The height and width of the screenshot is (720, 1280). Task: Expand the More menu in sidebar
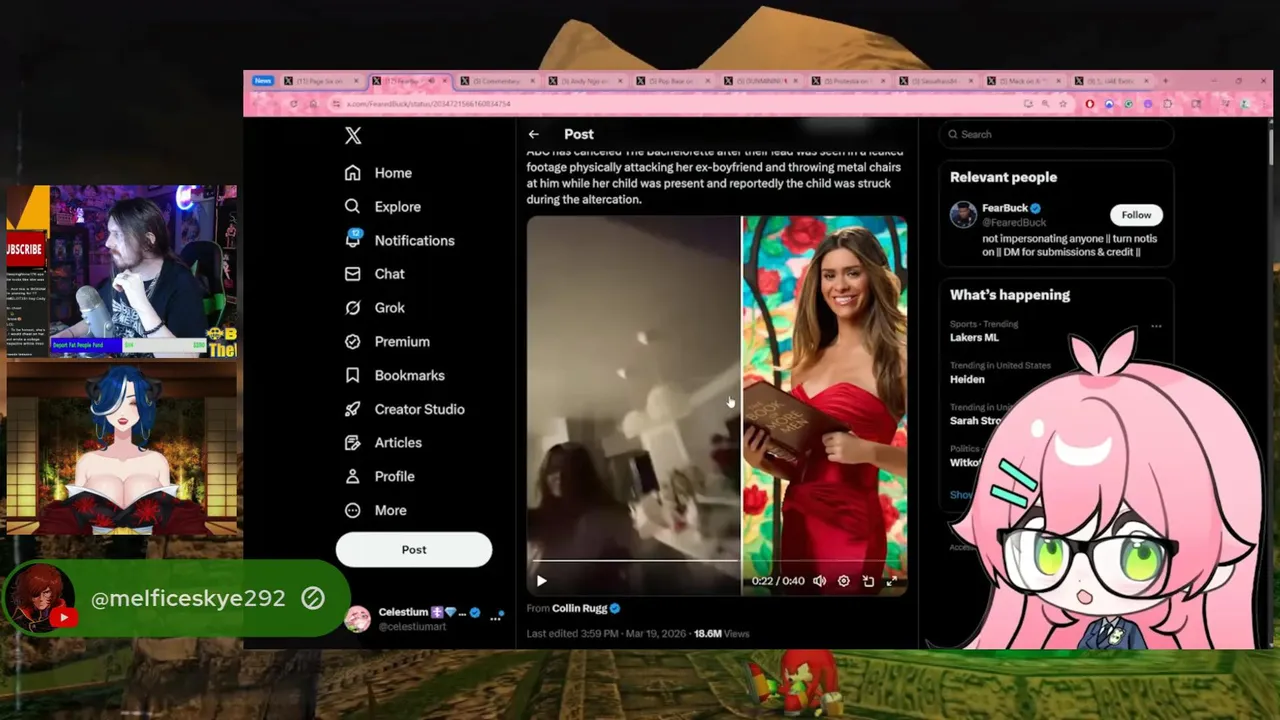click(375, 510)
